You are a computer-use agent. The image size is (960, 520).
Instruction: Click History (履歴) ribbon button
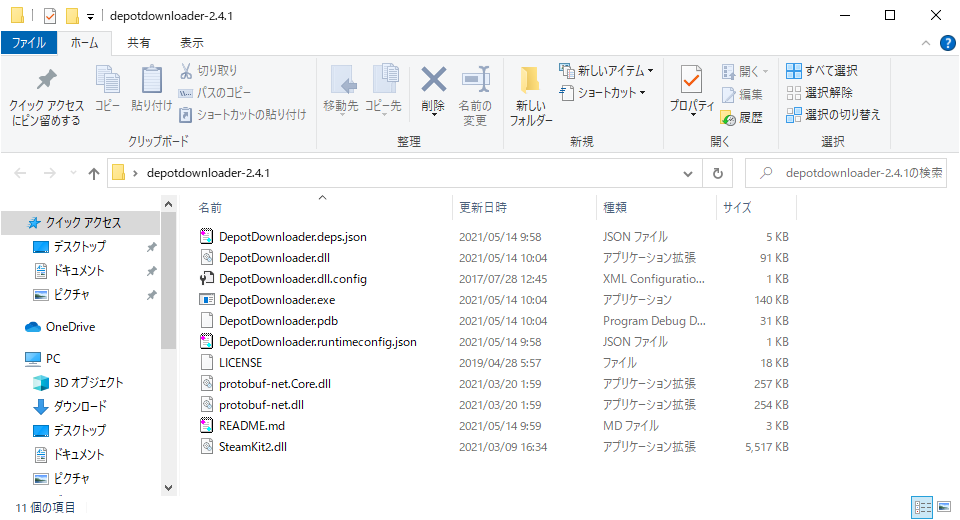tap(742, 117)
